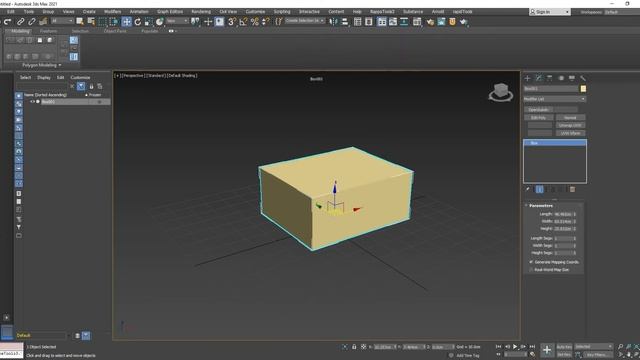Select Box in the modifier stack
640x360 pixels.
(x=555, y=143)
